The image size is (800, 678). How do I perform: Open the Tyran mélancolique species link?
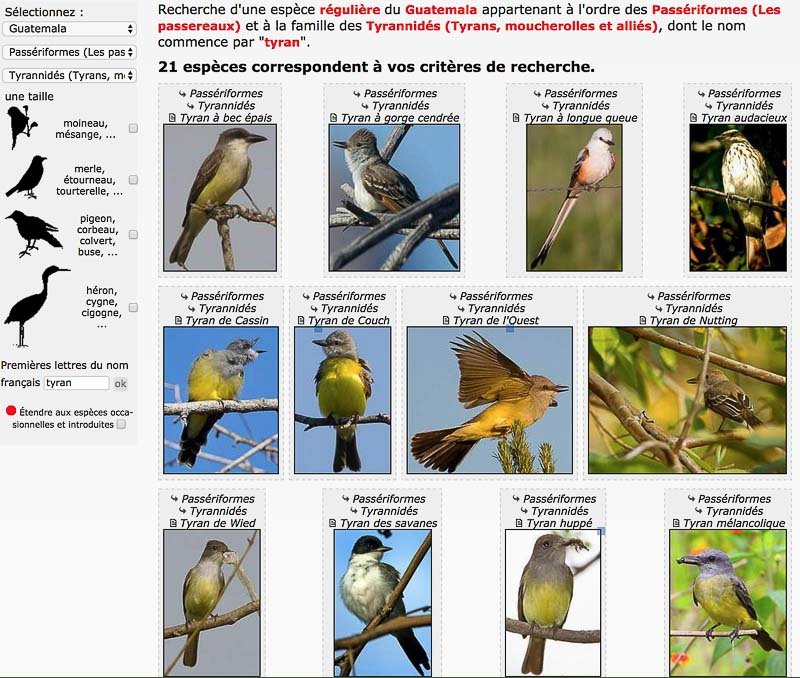(734, 523)
